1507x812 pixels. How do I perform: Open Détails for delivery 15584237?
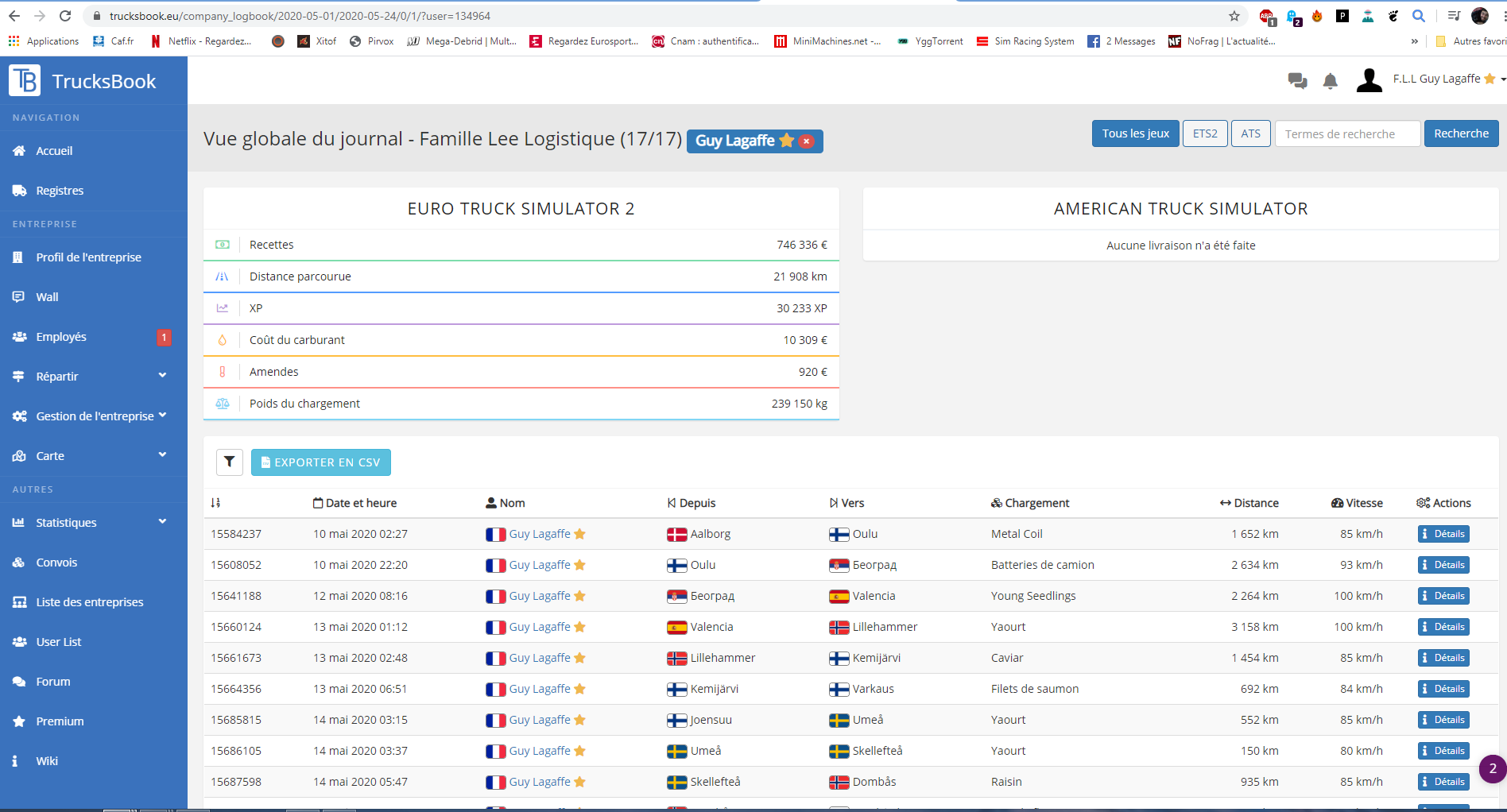click(x=1443, y=534)
